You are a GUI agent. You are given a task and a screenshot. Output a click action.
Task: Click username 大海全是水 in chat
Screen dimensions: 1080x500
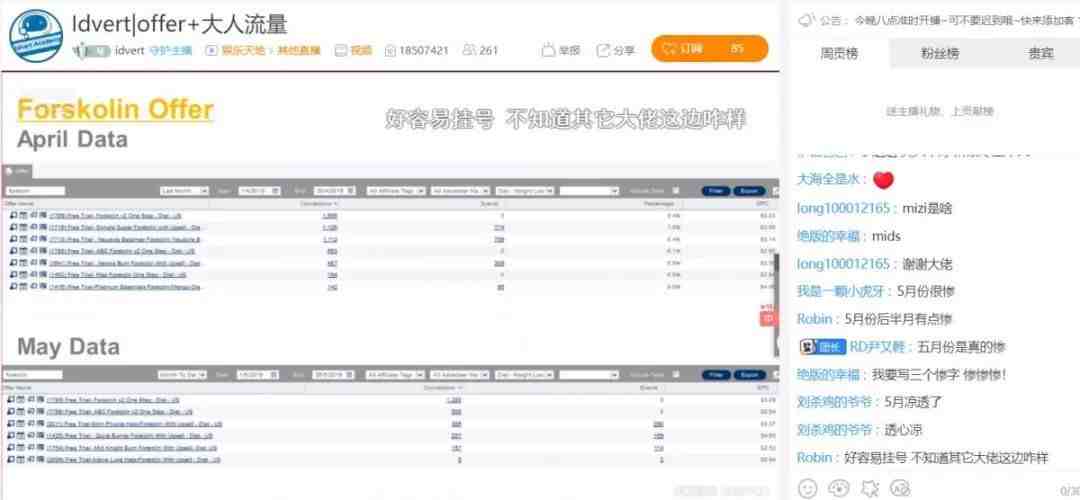(829, 179)
